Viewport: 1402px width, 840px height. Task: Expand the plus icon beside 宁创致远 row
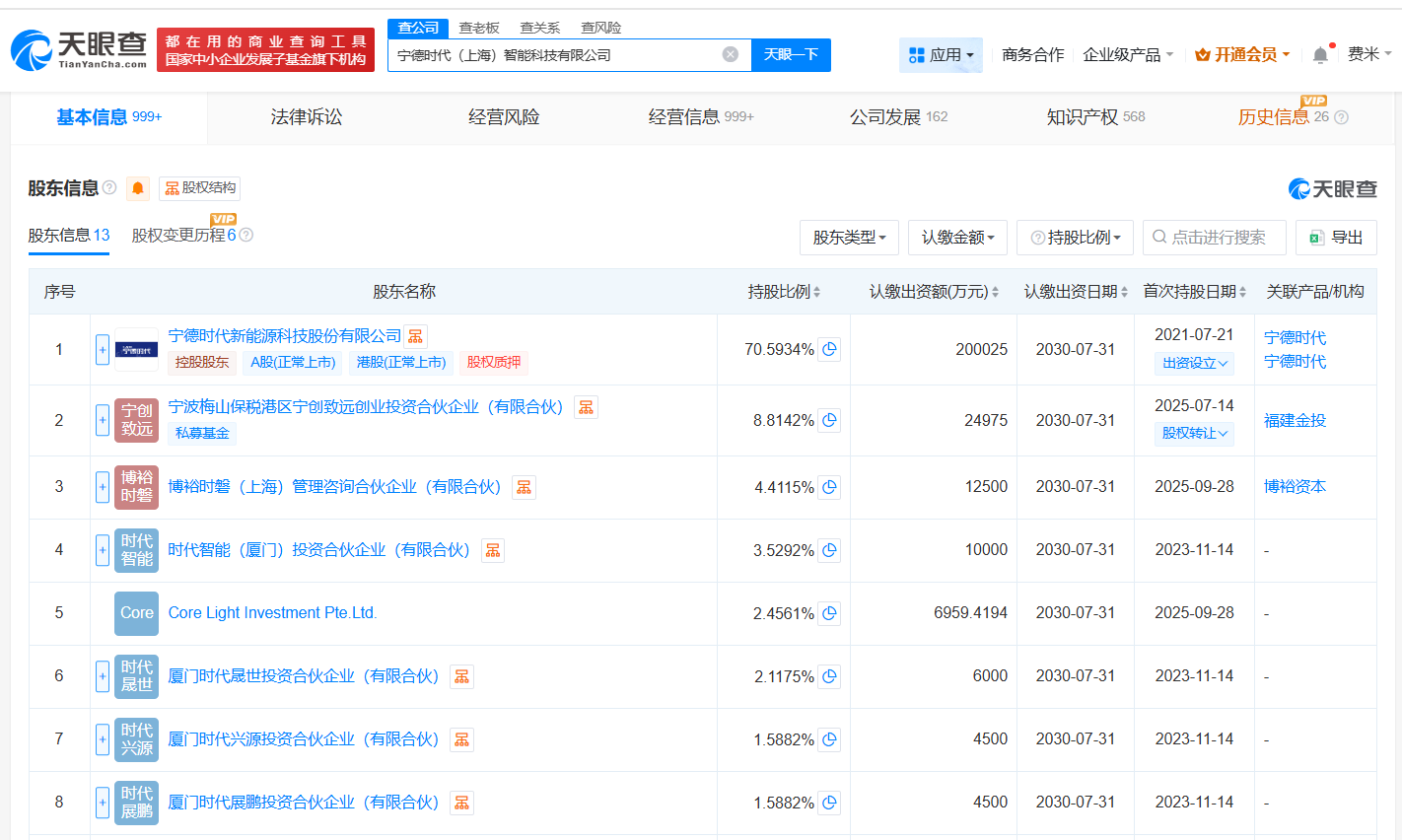(103, 420)
